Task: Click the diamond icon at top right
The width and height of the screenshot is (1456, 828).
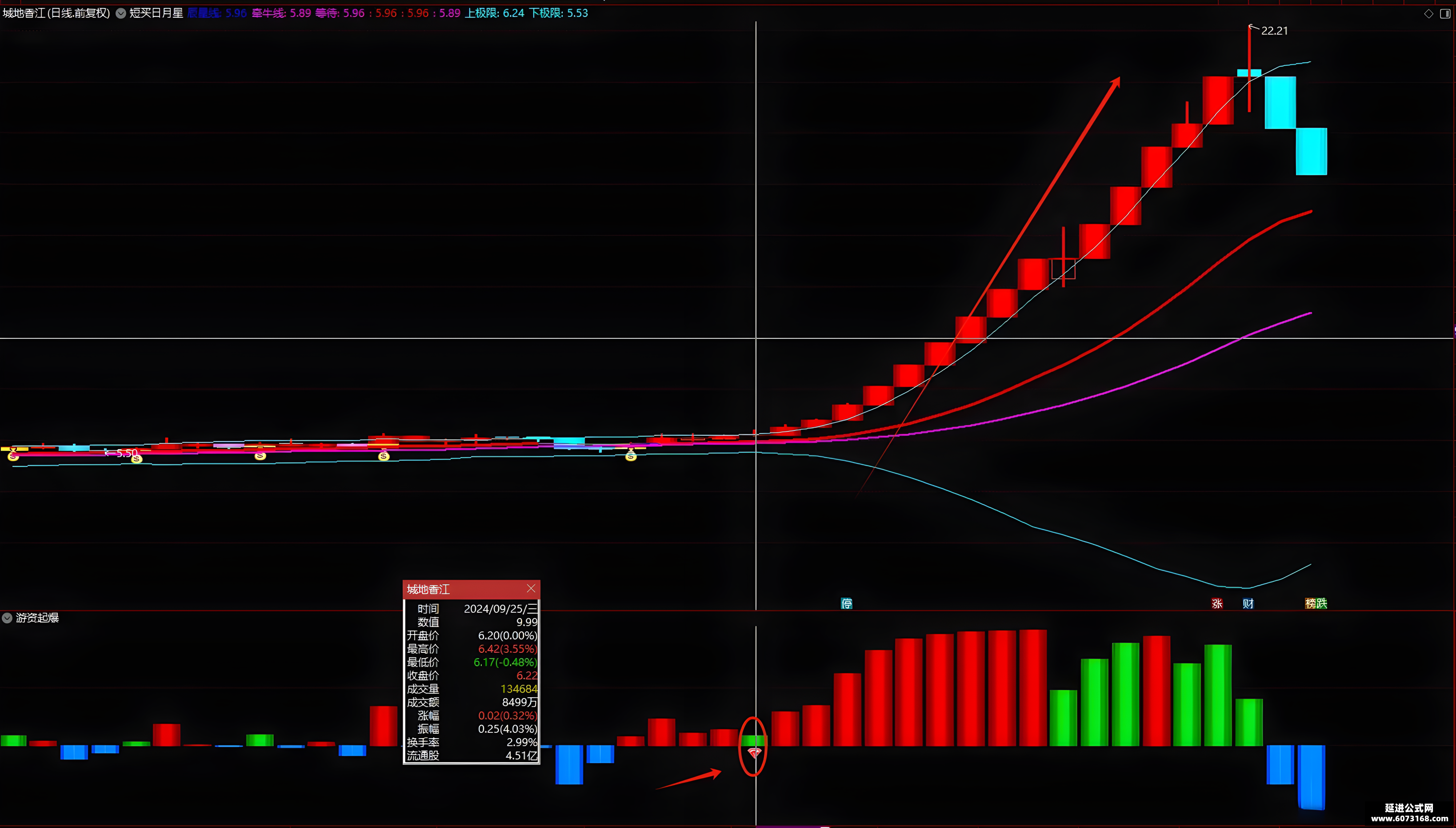Action: 1429,14
